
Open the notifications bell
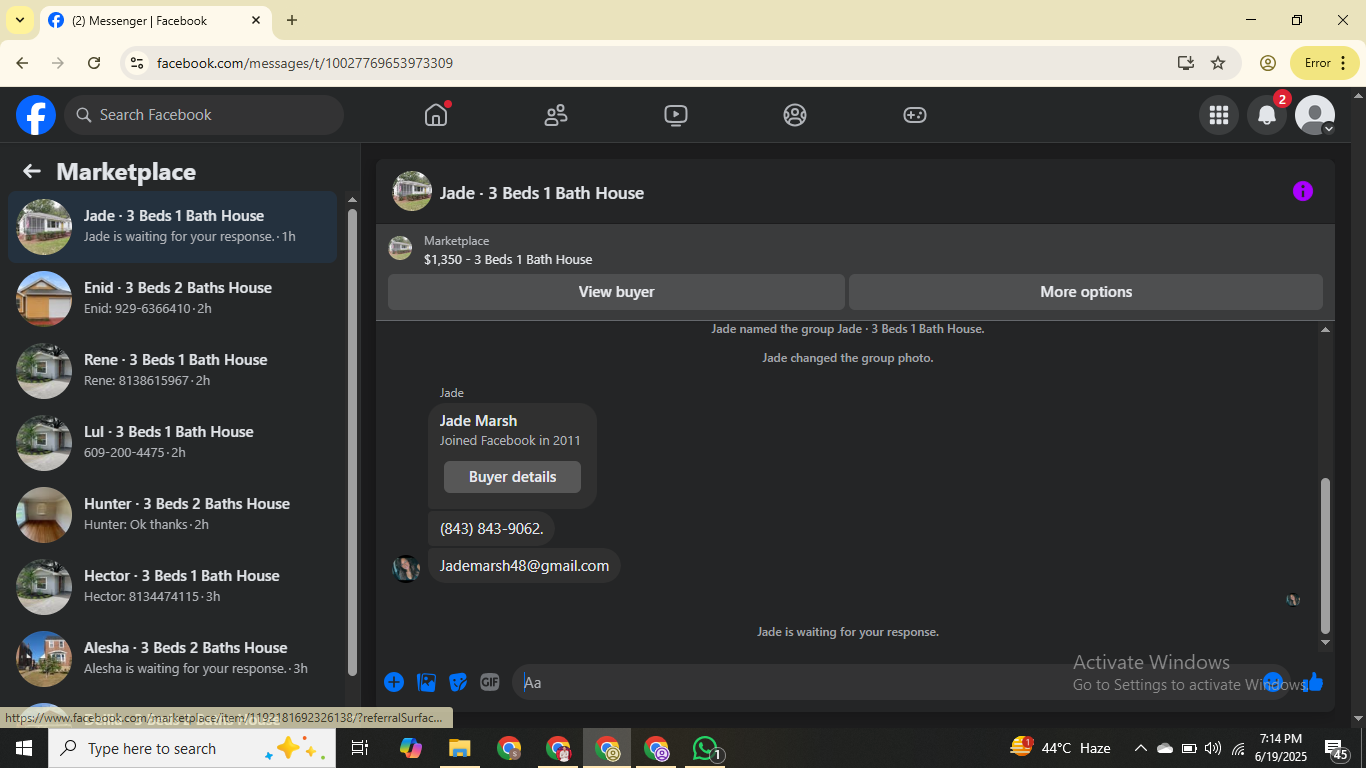point(1267,115)
